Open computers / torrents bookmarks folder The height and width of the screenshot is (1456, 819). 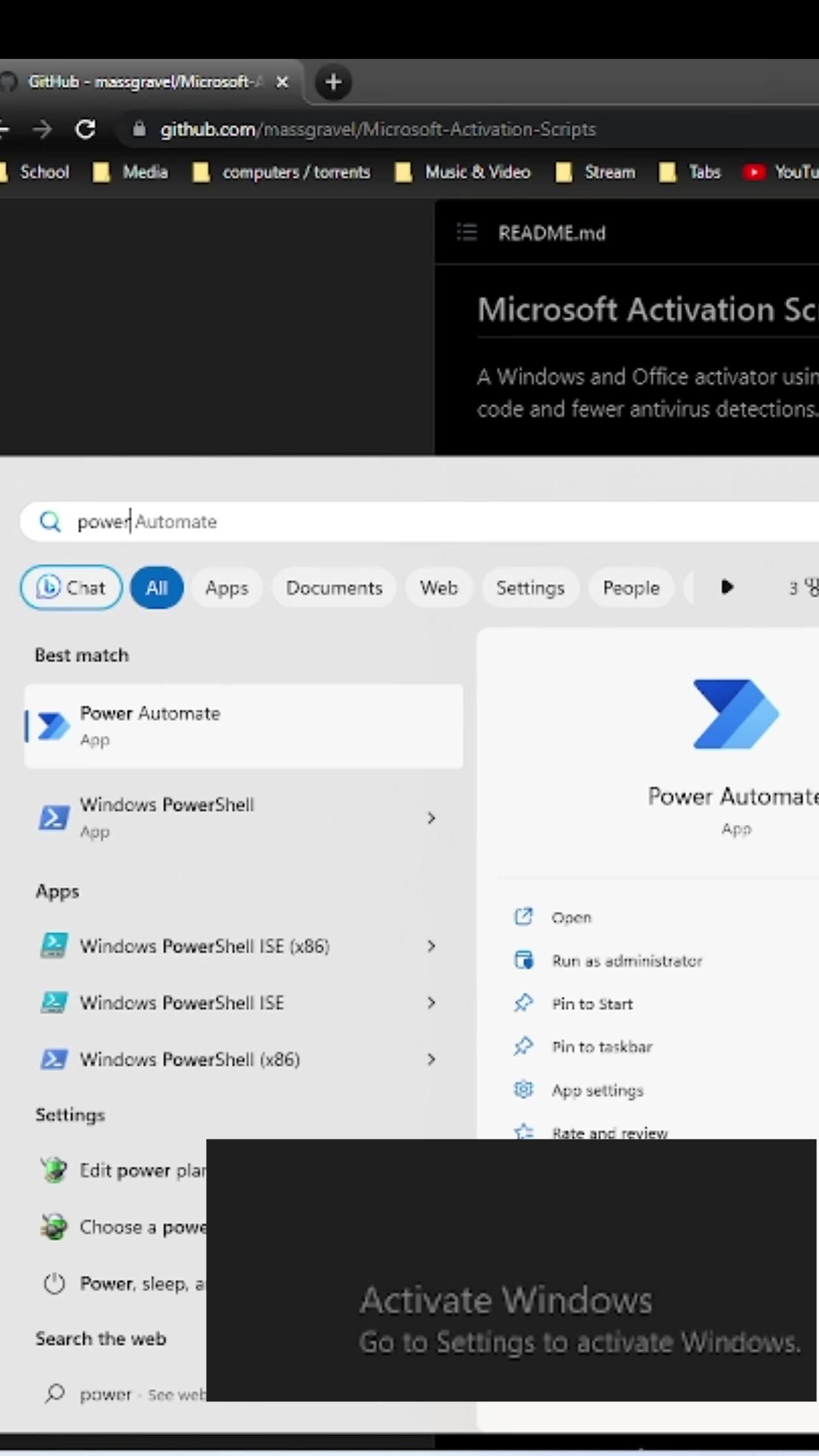click(x=282, y=172)
